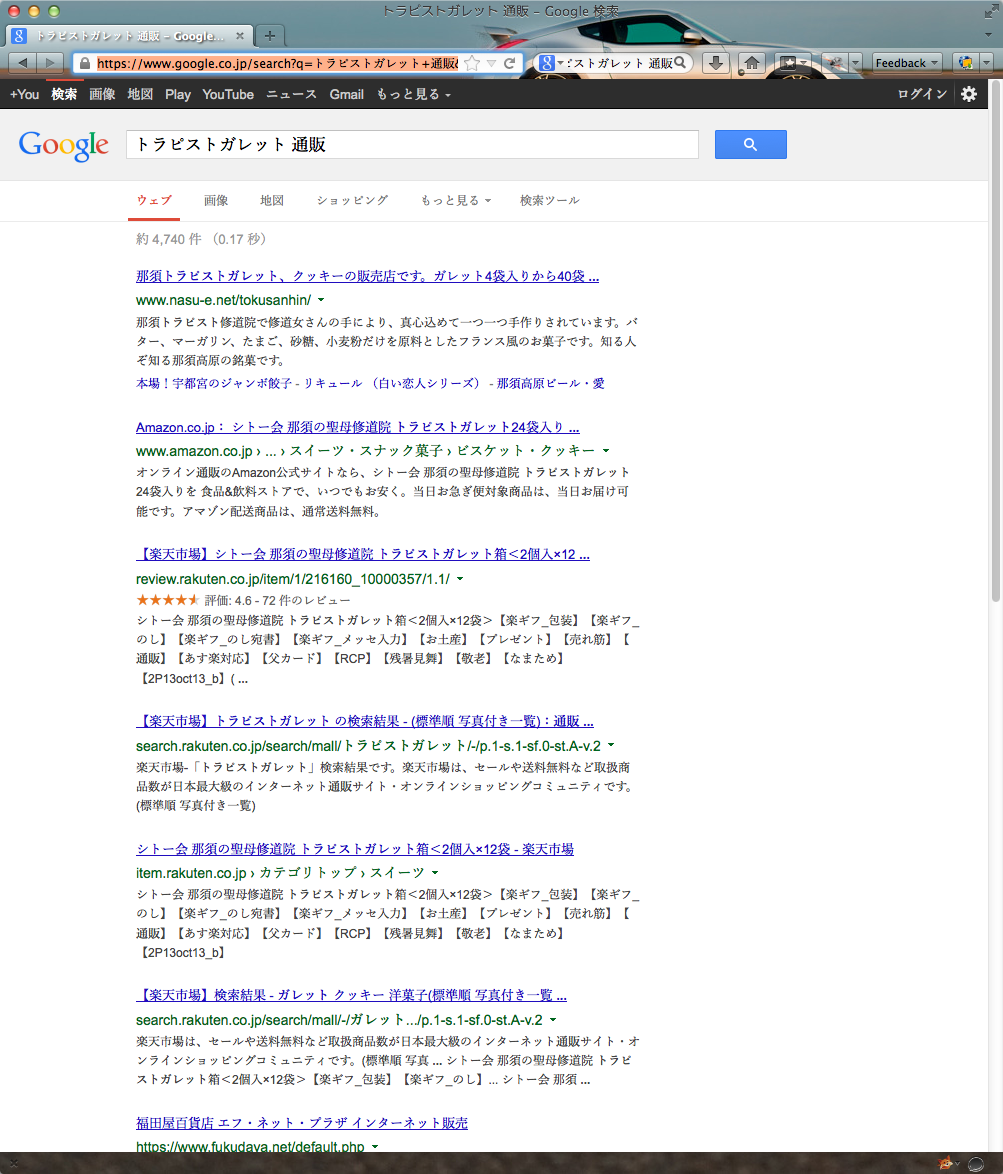Image resolution: width=1003 pixels, height=1174 pixels.
Task: Open 検索ツール search tools
Action: pos(549,201)
